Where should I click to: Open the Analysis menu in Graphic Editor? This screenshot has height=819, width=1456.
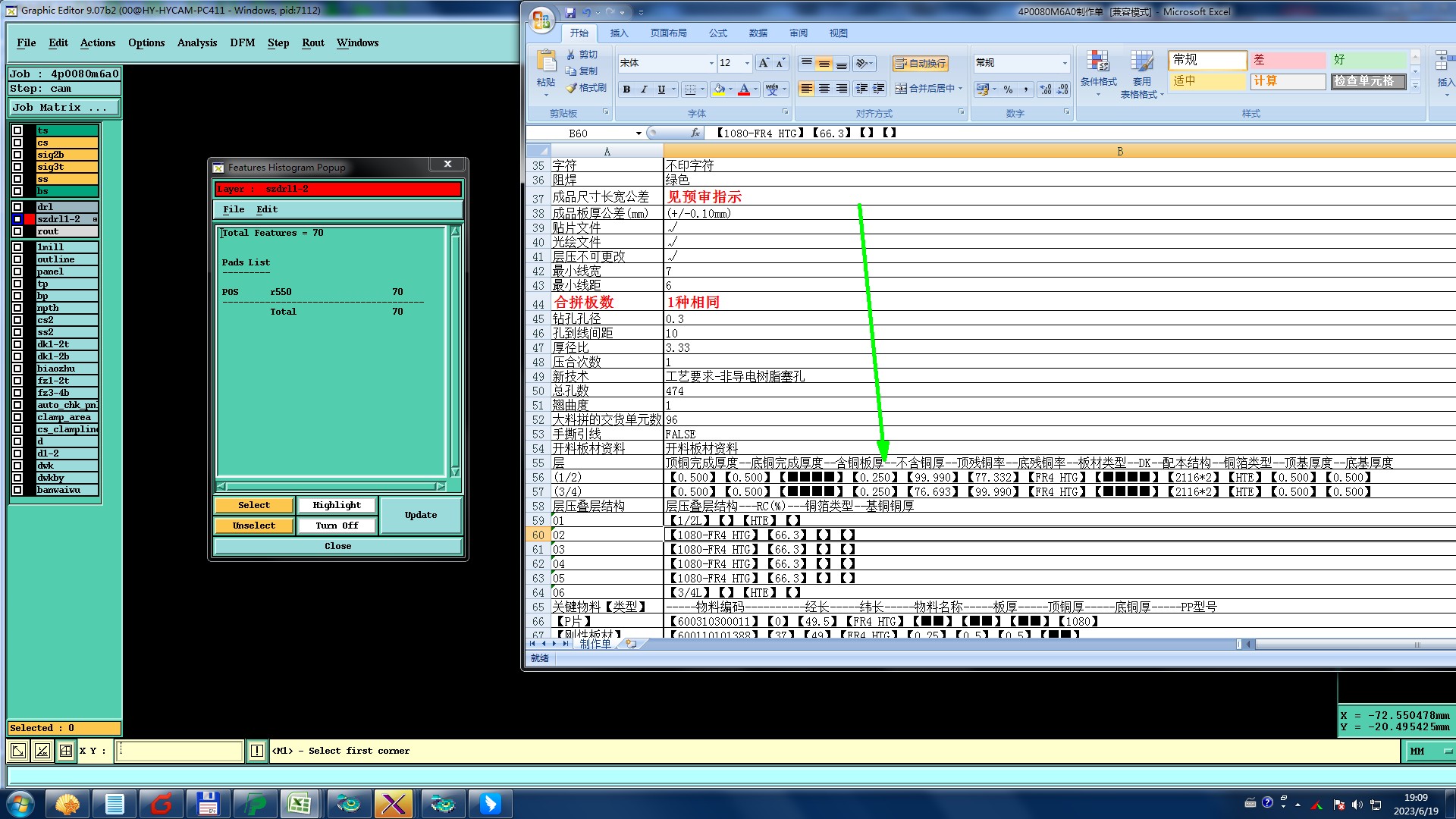pyautogui.click(x=197, y=43)
